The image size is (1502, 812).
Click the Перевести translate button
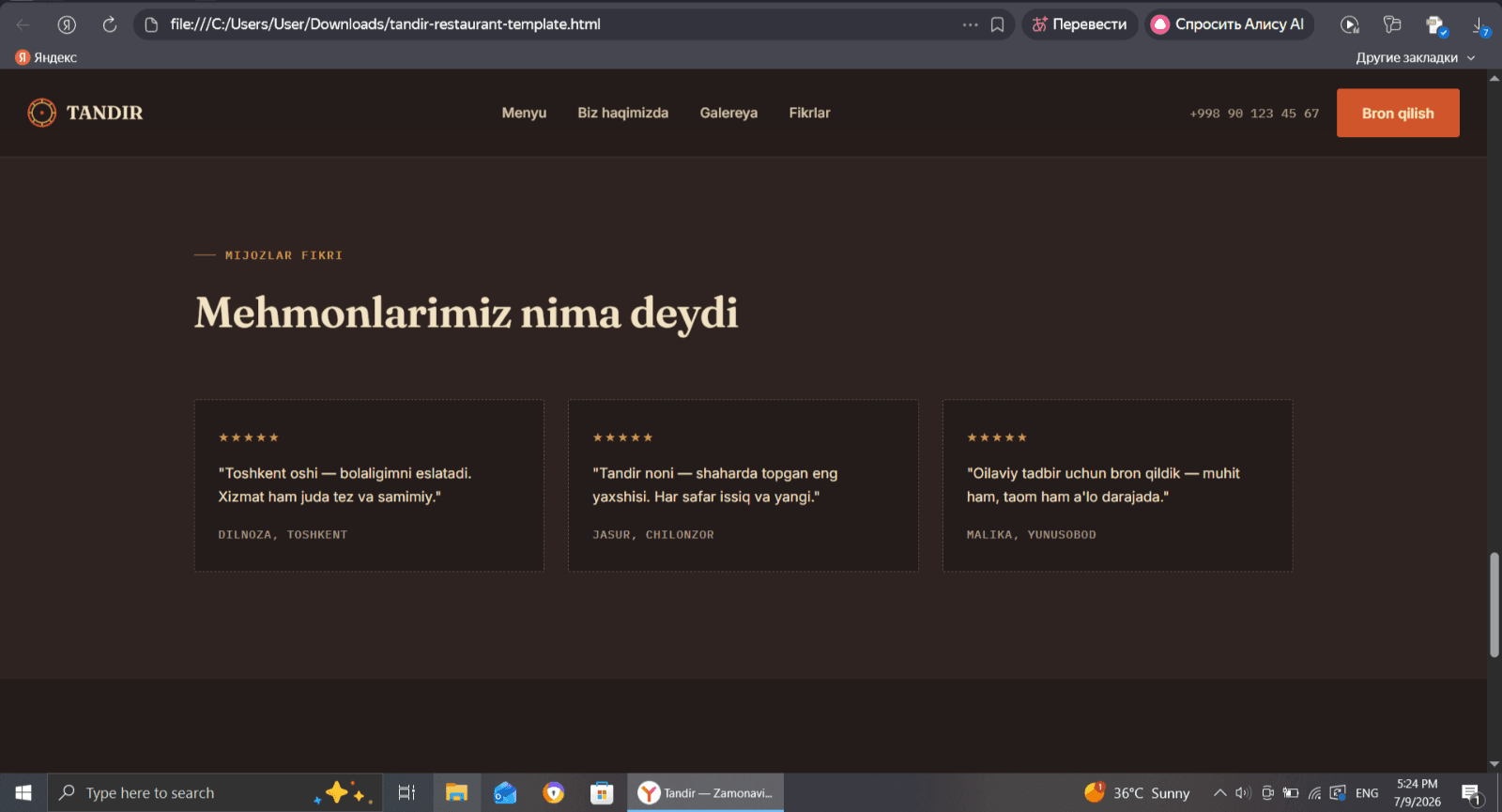tap(1080, 24)
